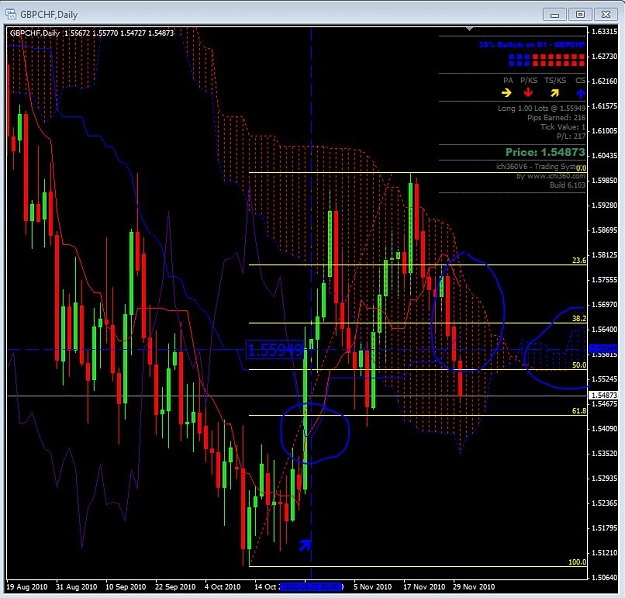Image resolution: width=625 pixels, height=598 pixels.
Task: Click the green 'Price: 1.54873' label
Action: point(545,152)
